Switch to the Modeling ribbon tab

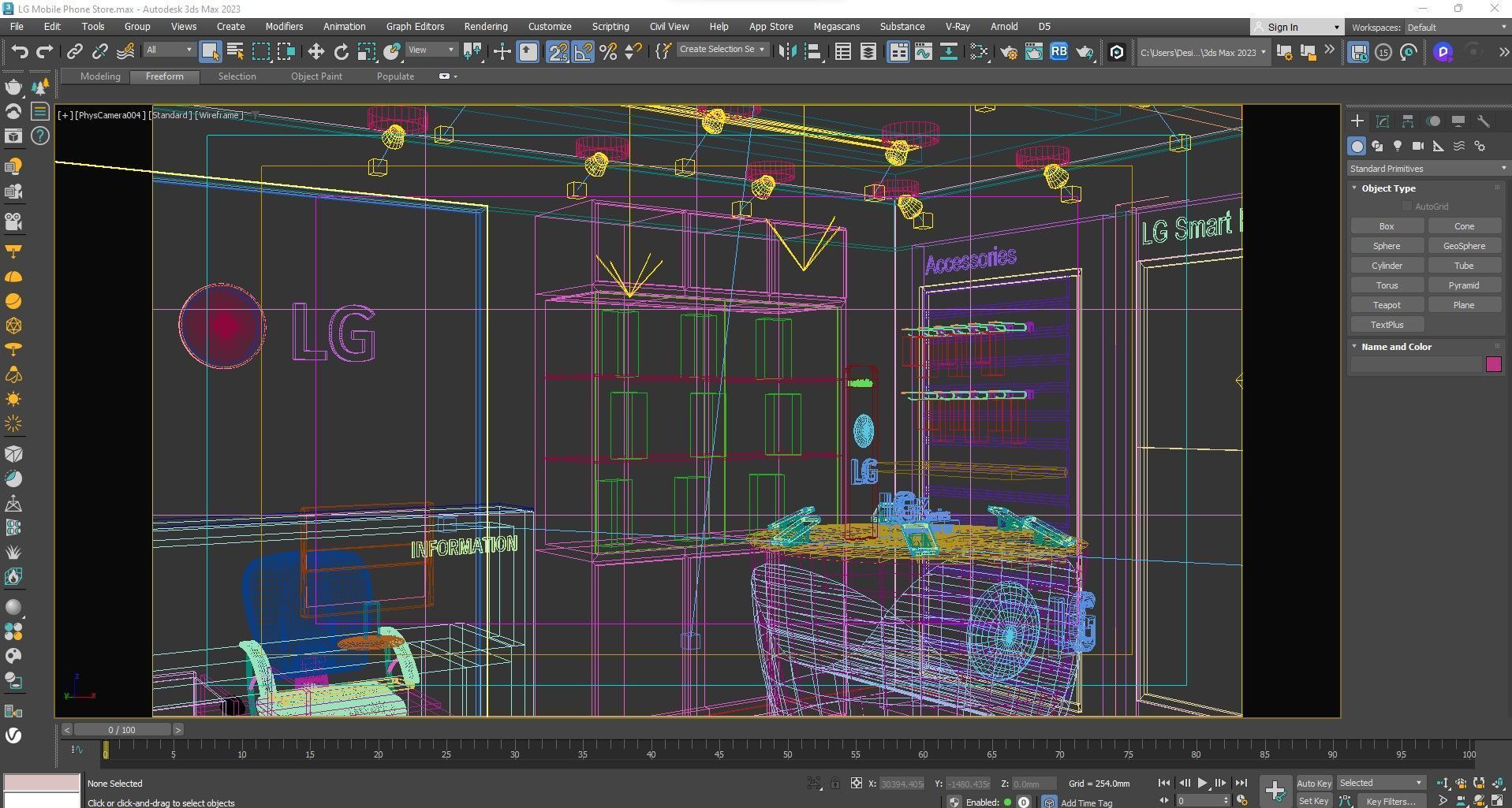tap(100, 76)
